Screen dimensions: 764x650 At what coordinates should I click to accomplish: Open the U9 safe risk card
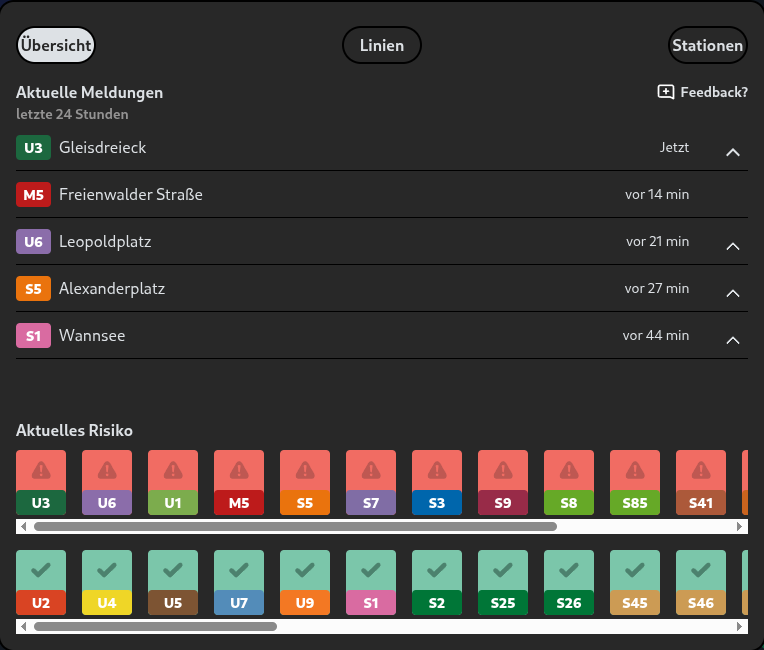[305, 582]
